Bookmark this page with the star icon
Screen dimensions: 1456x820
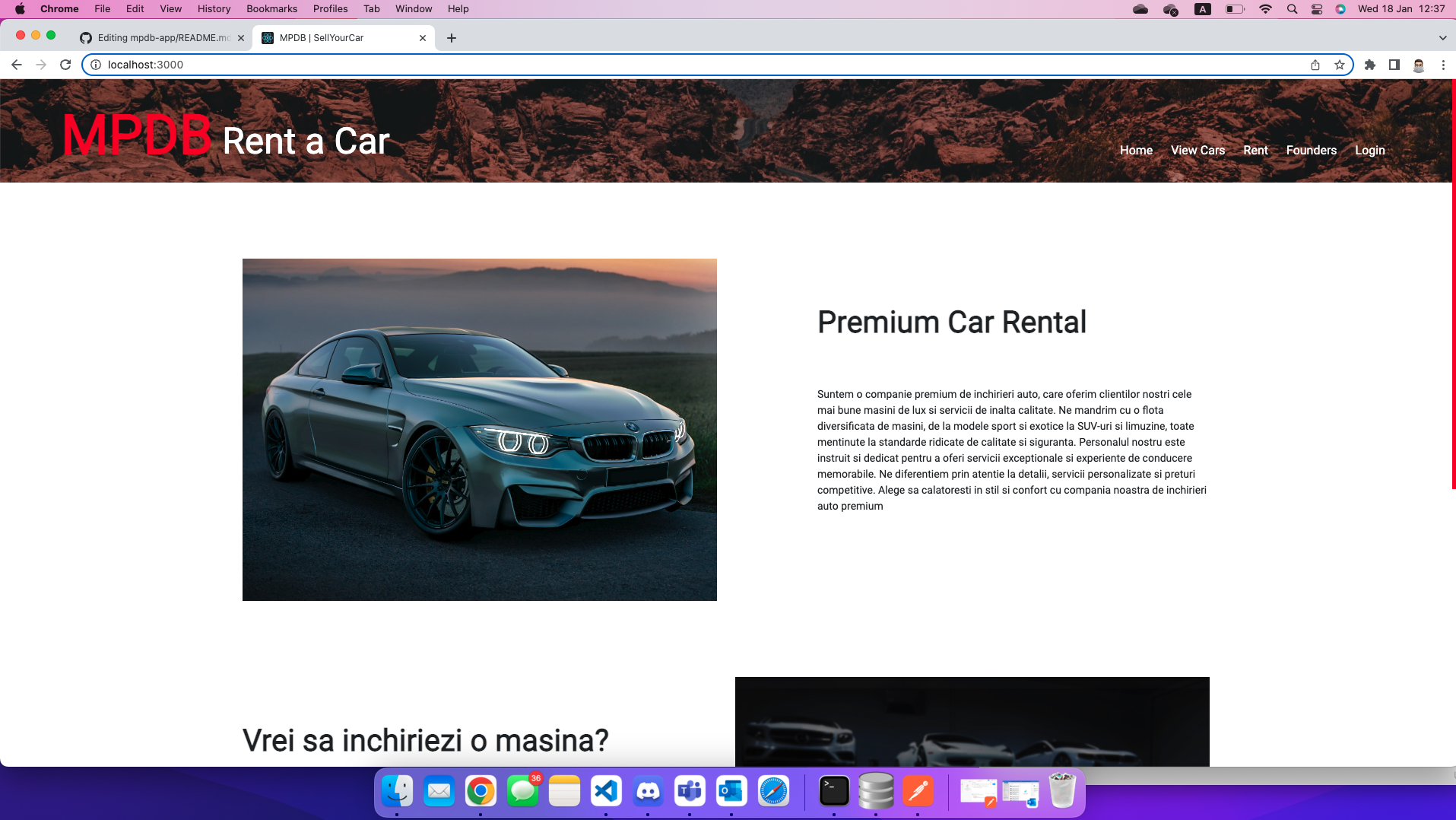pos(1340,65)
